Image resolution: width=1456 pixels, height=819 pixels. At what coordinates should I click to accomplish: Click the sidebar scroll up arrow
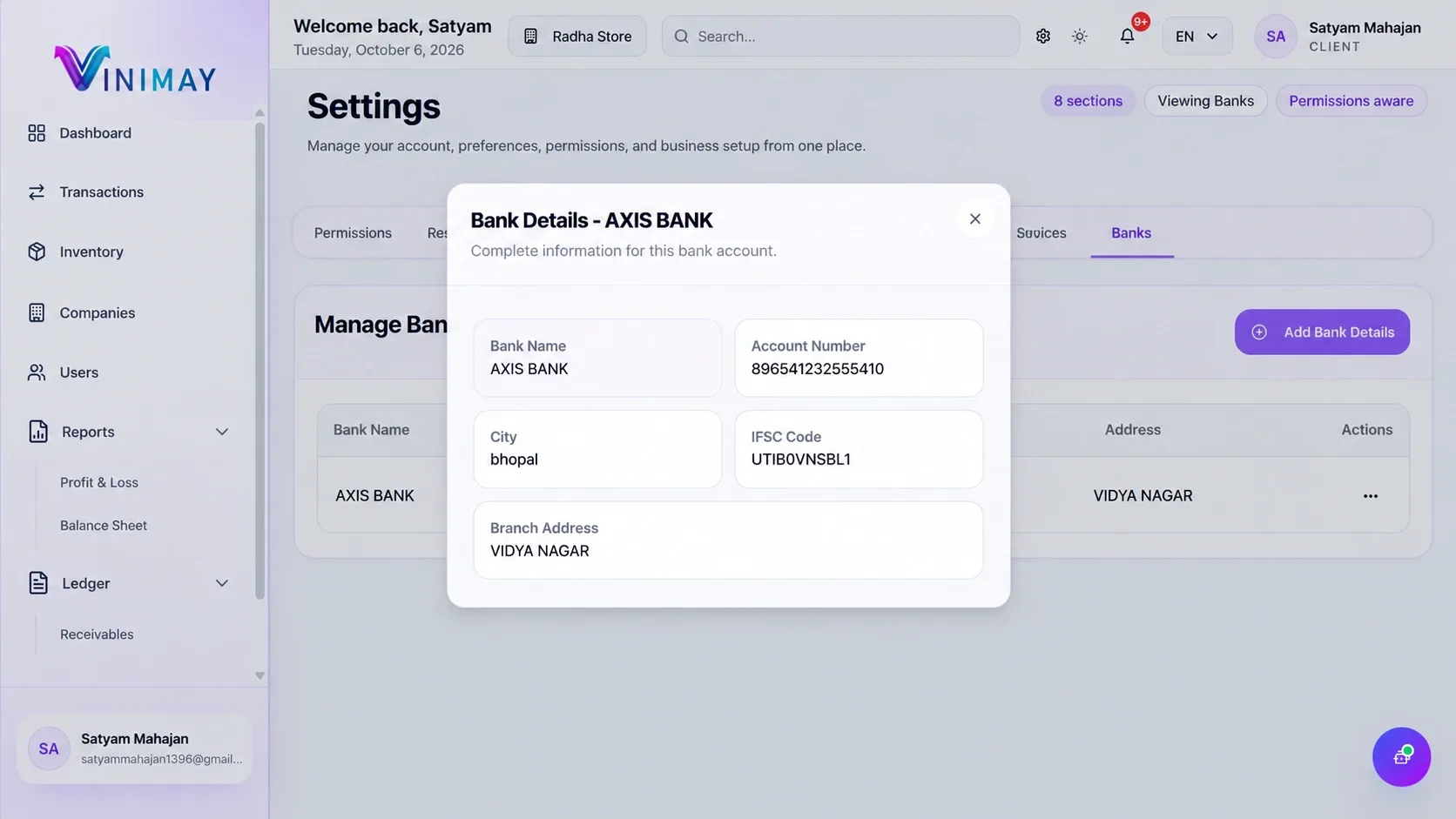(x=260, y=112)
